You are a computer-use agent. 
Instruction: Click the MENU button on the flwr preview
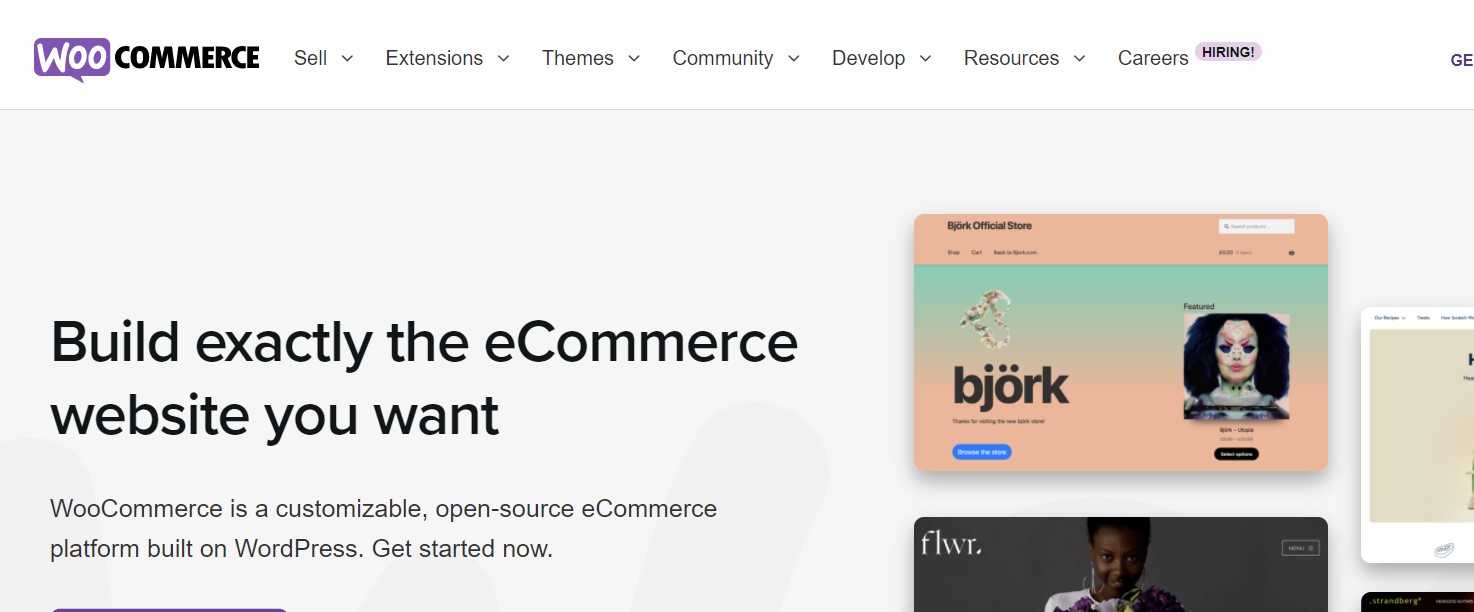(1300, 548)
